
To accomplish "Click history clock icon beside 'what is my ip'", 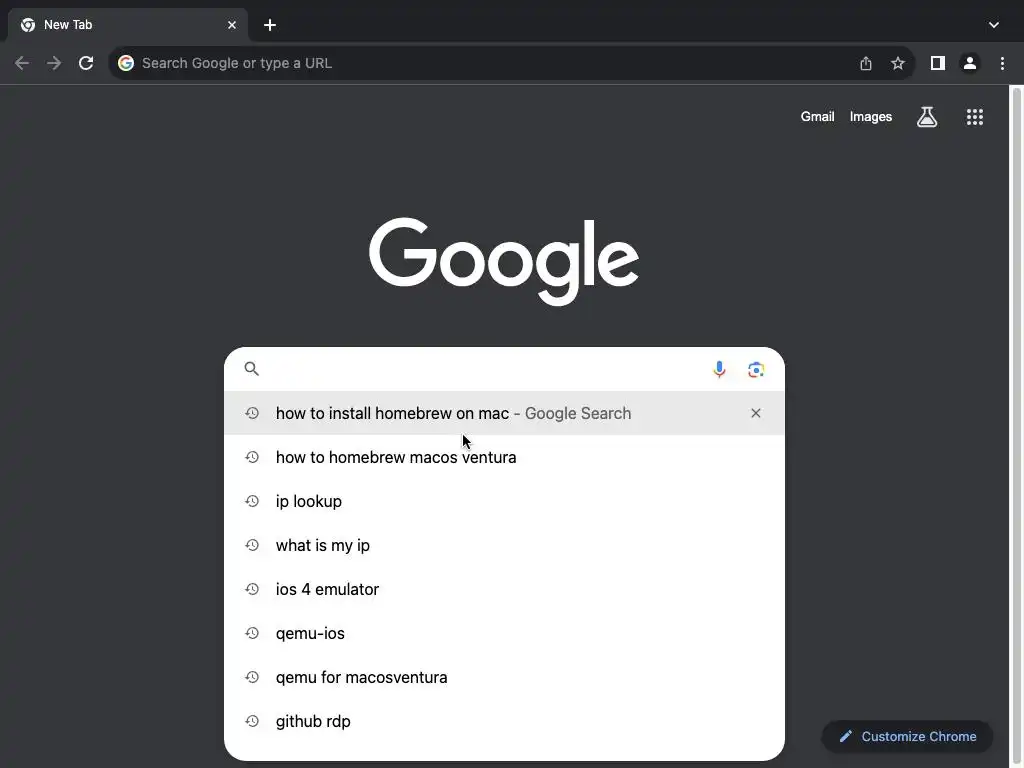I will 252,545.
